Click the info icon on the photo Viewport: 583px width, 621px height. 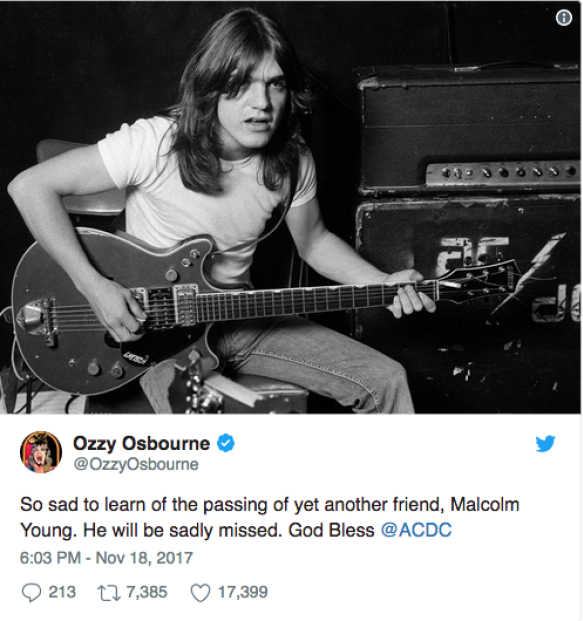564,17
